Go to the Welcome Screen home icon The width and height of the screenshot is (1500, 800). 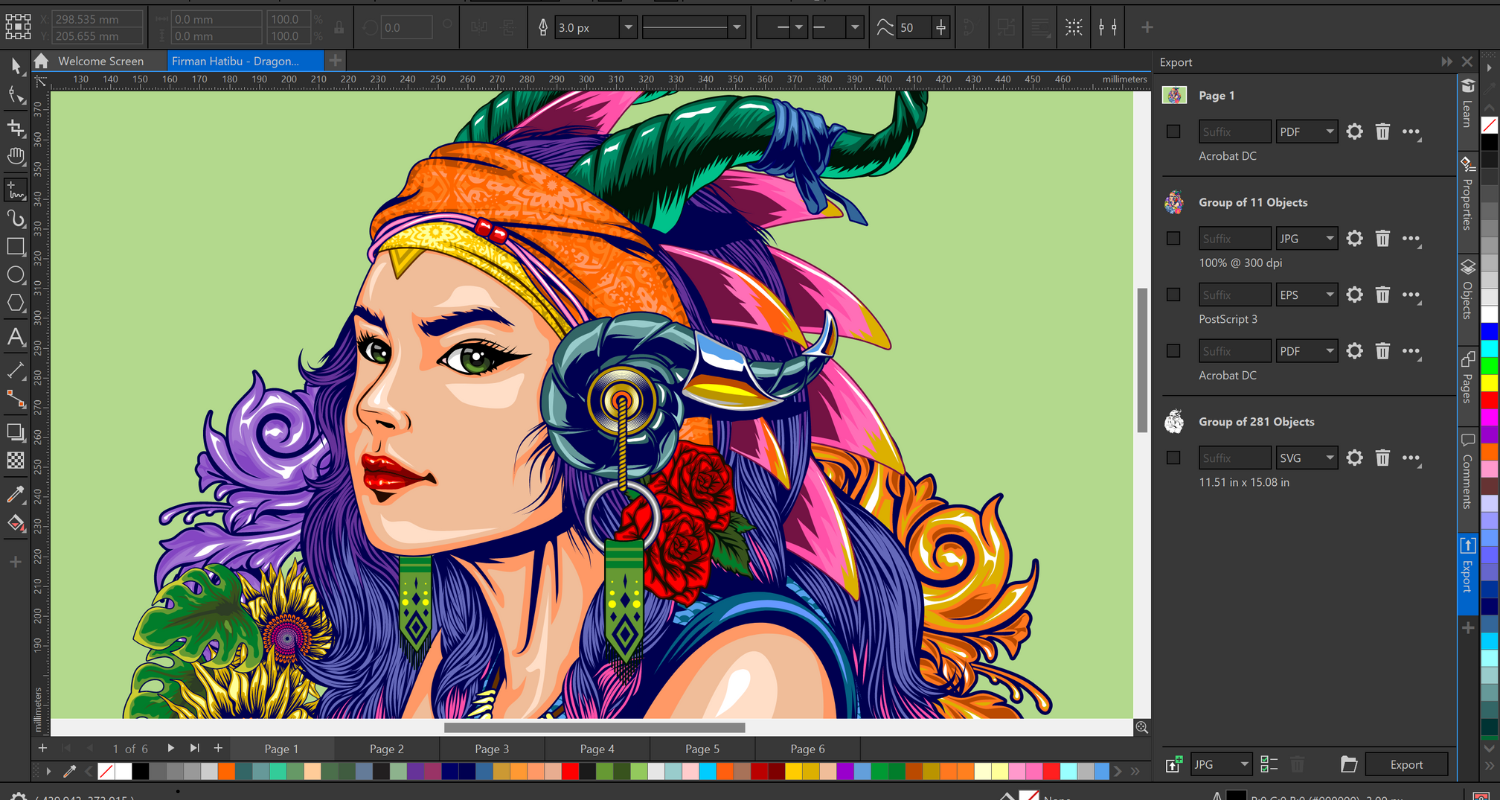pyautogui.click(x=41, y=61)
